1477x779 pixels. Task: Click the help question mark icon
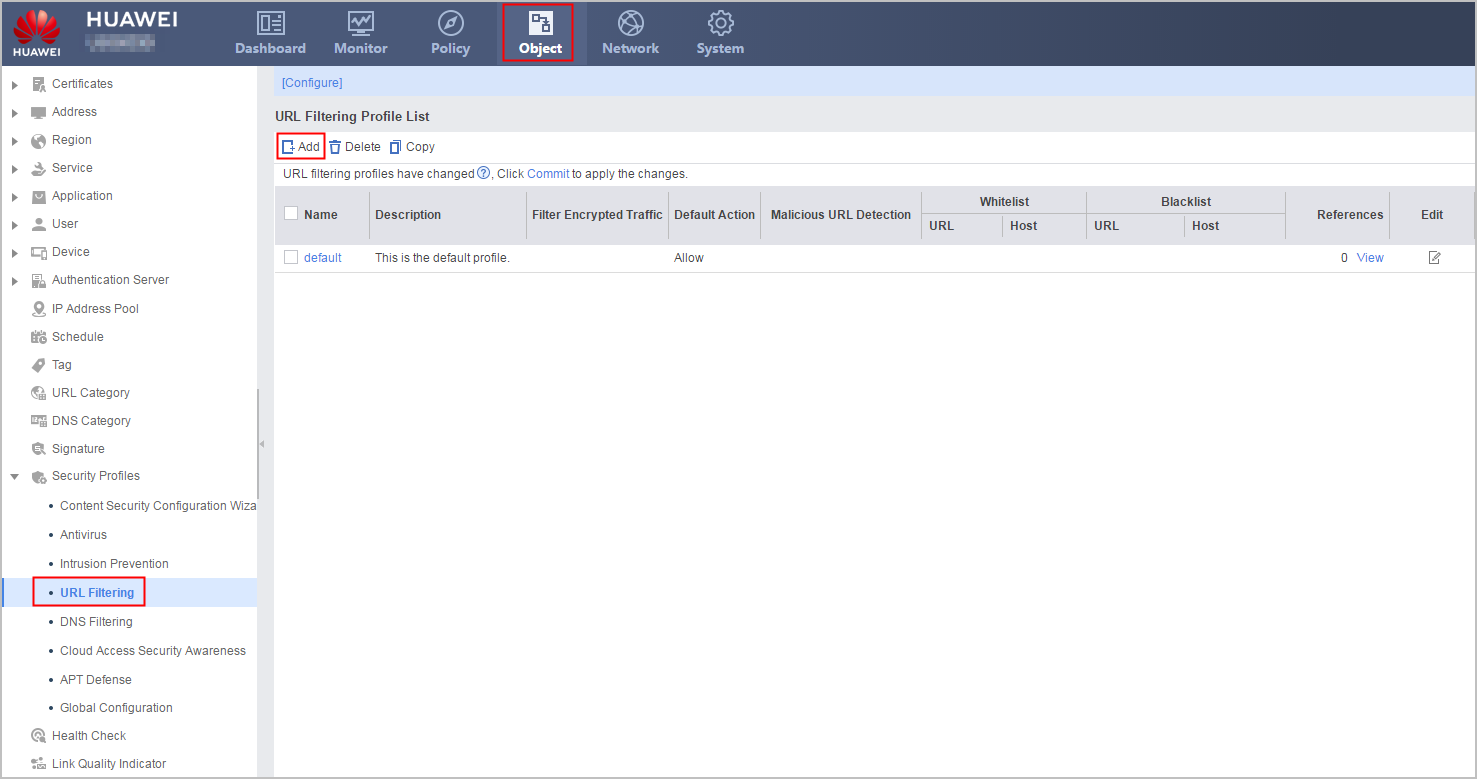484,173
